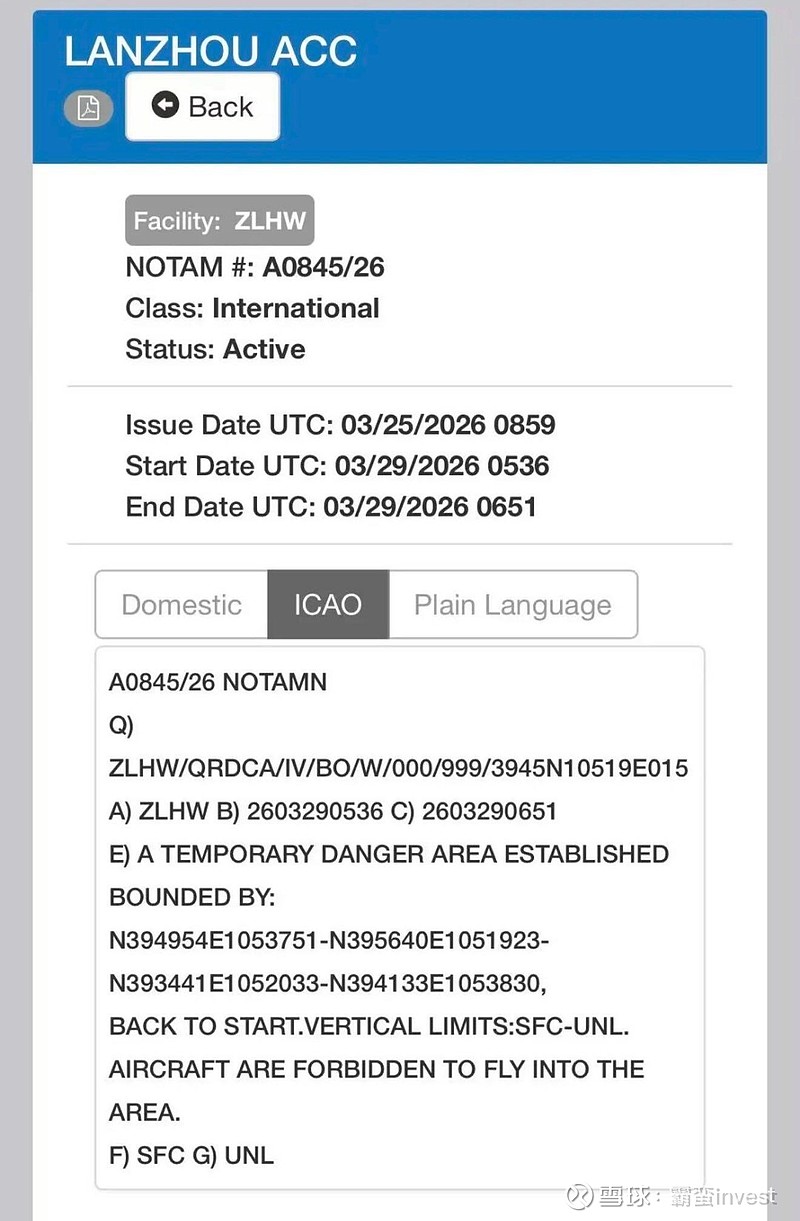
Task: Click the 'TEMPORARY DANGER AREA ESTABLISHED' line
Action: [x=388, y=854]
